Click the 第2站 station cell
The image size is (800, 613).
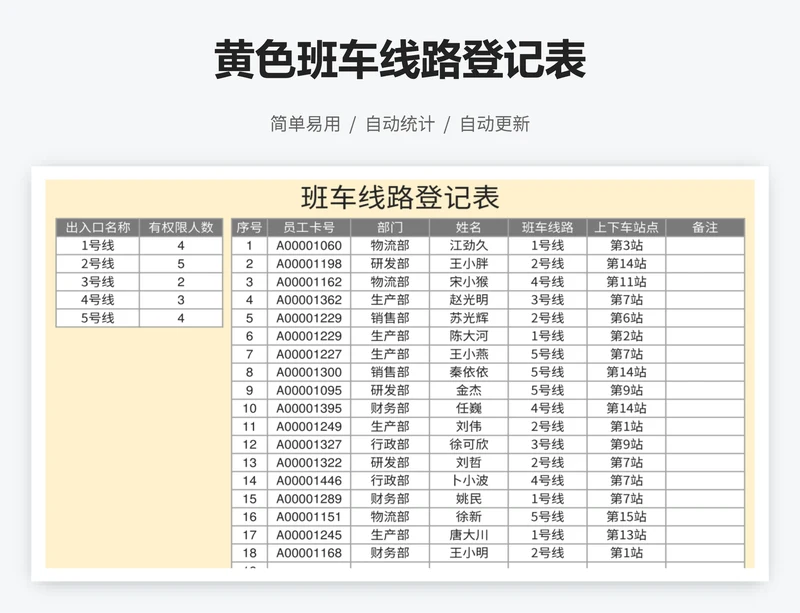pos(627,336)
